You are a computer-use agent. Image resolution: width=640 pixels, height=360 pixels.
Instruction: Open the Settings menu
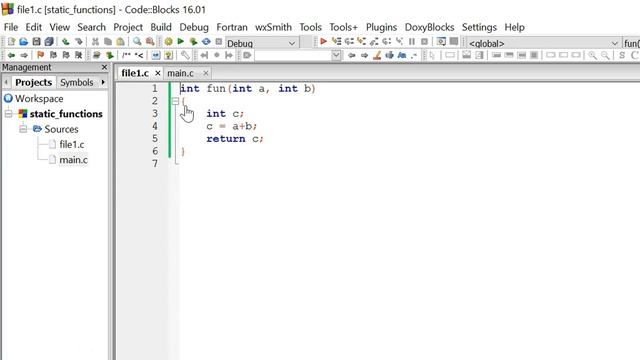coord(479,27)
